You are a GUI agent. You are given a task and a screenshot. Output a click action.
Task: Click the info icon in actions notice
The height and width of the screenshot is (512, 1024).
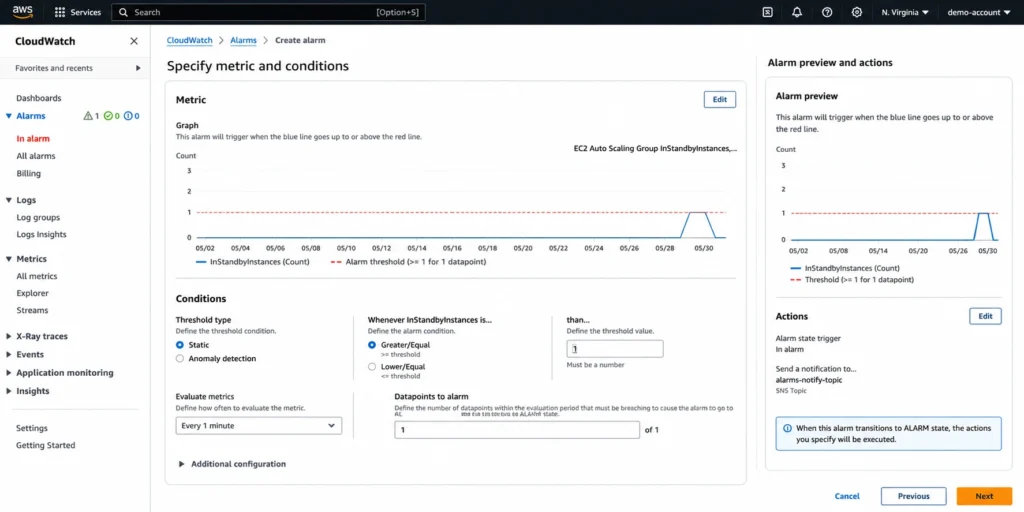788,428
